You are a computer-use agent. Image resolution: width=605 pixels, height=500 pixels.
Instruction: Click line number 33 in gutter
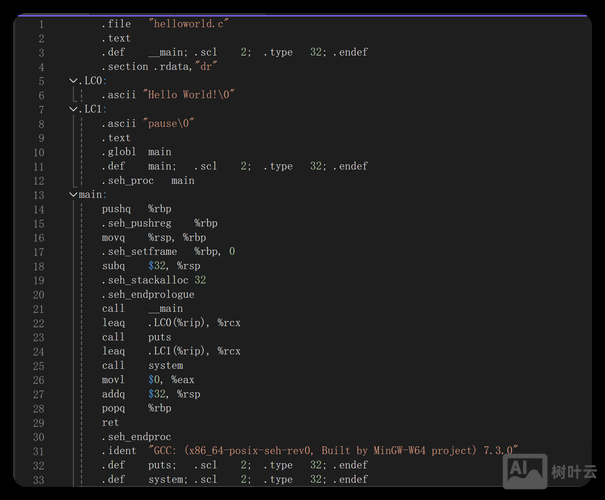click(x=38, y=480)
